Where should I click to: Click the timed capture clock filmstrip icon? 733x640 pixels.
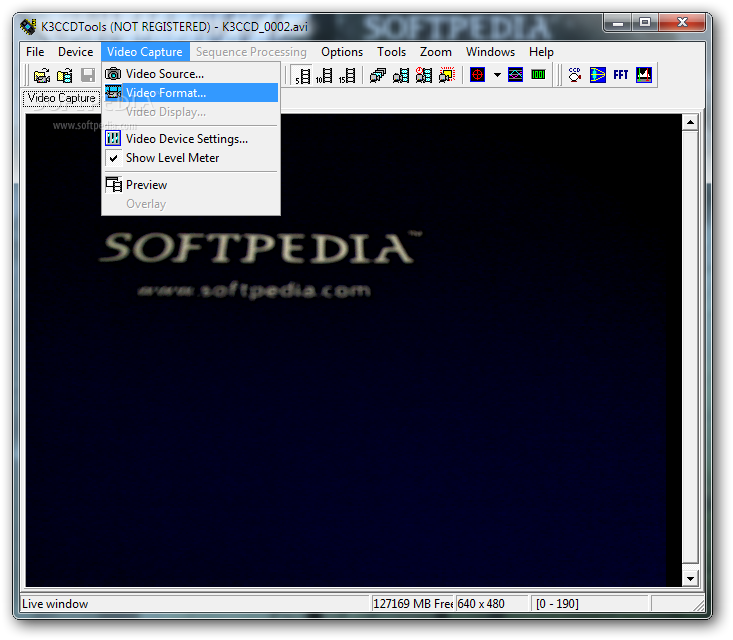(x=424, y=75)
